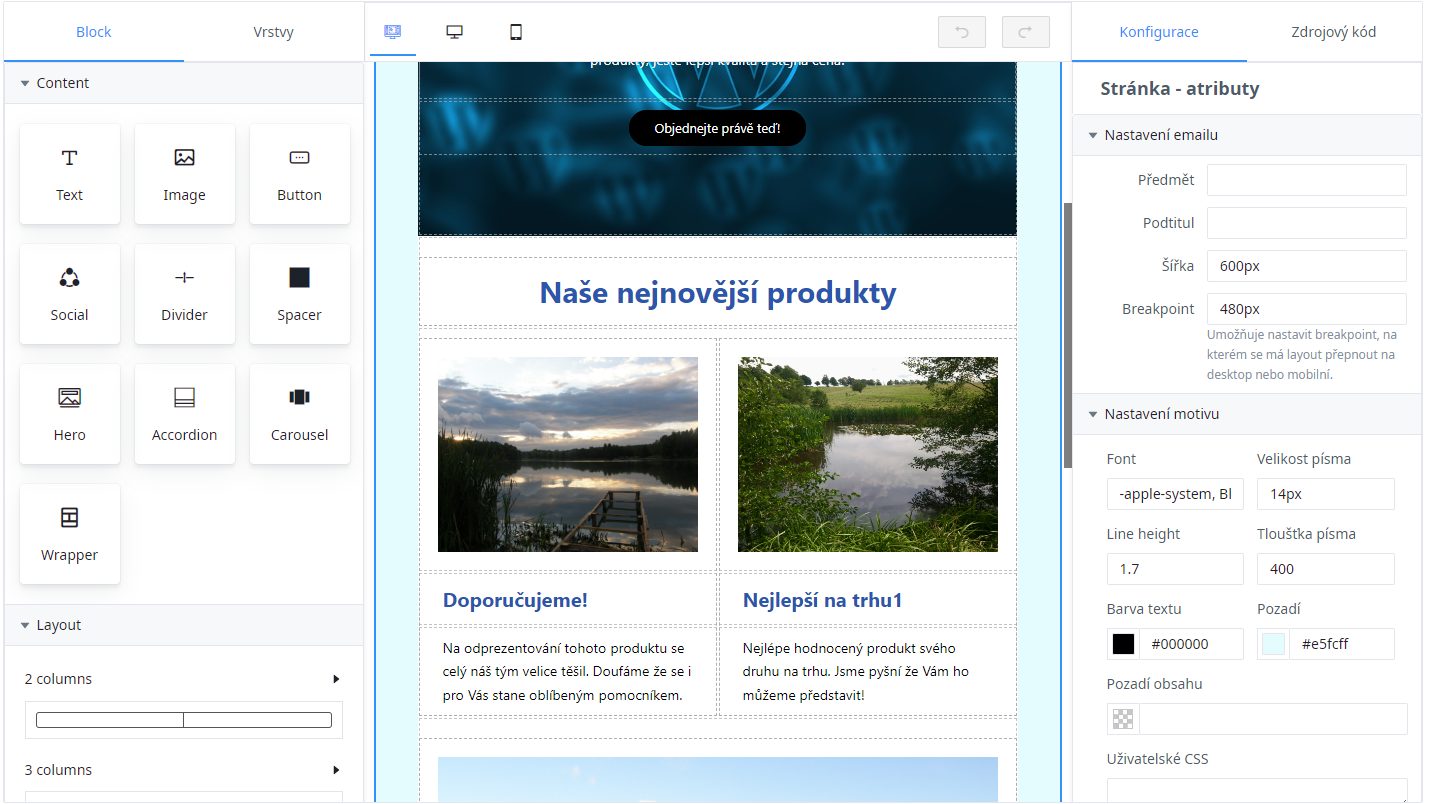Click the Uživatelské CSS text area

(1257, 790)
